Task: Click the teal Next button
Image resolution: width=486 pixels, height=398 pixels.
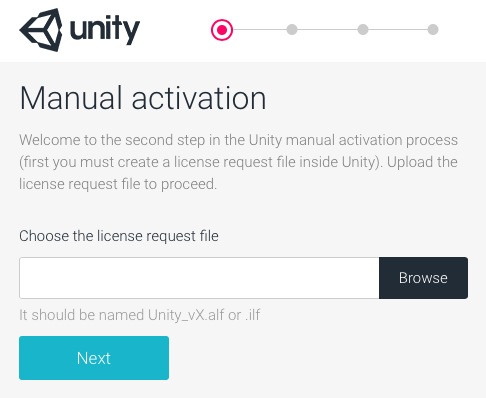Action: tap(94, 358)
